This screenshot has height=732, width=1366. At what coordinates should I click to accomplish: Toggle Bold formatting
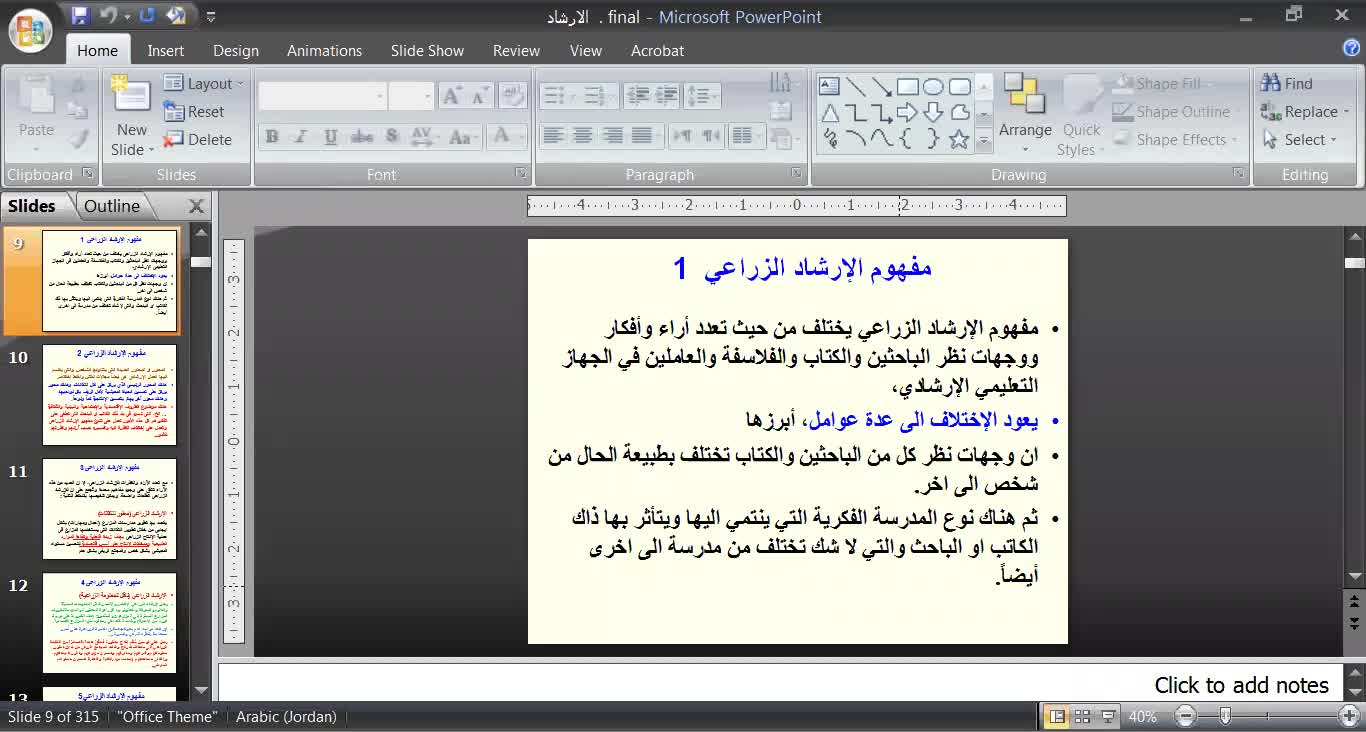[272, 137]
